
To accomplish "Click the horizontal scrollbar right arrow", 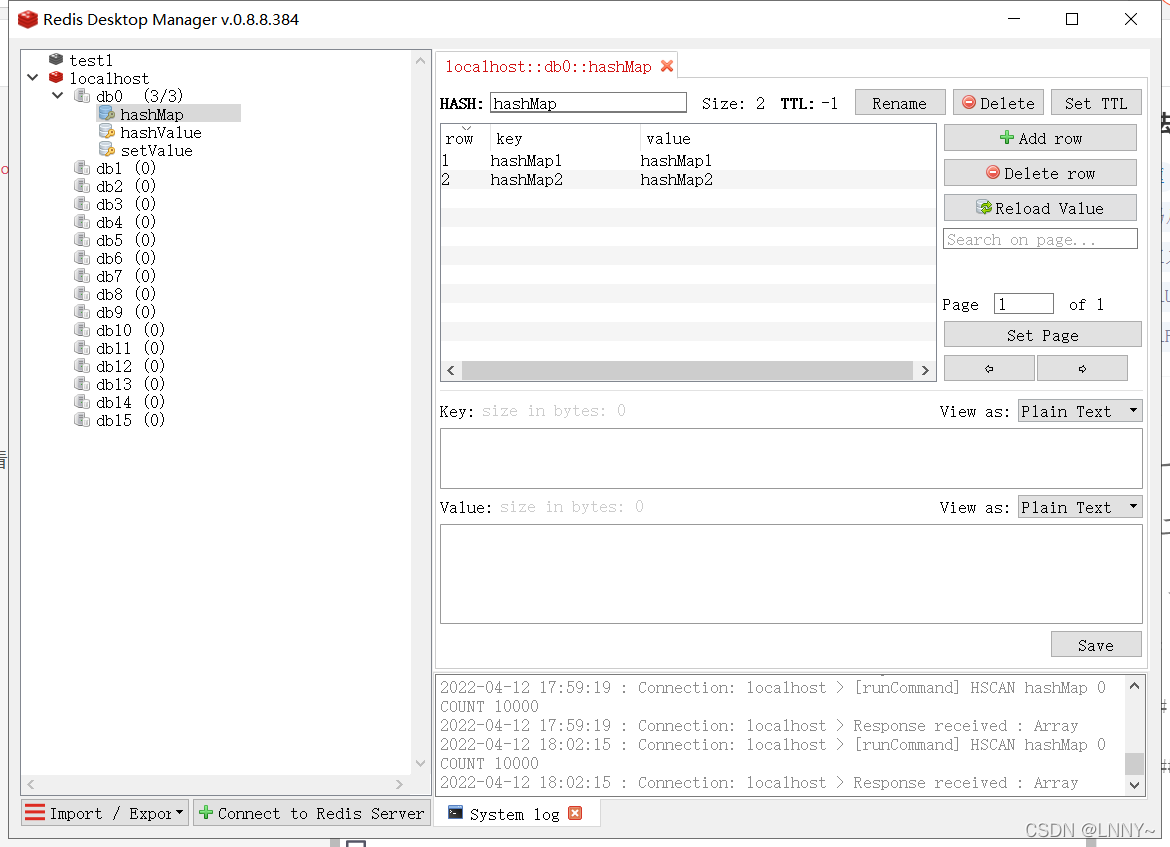I will tap(925, 369).
